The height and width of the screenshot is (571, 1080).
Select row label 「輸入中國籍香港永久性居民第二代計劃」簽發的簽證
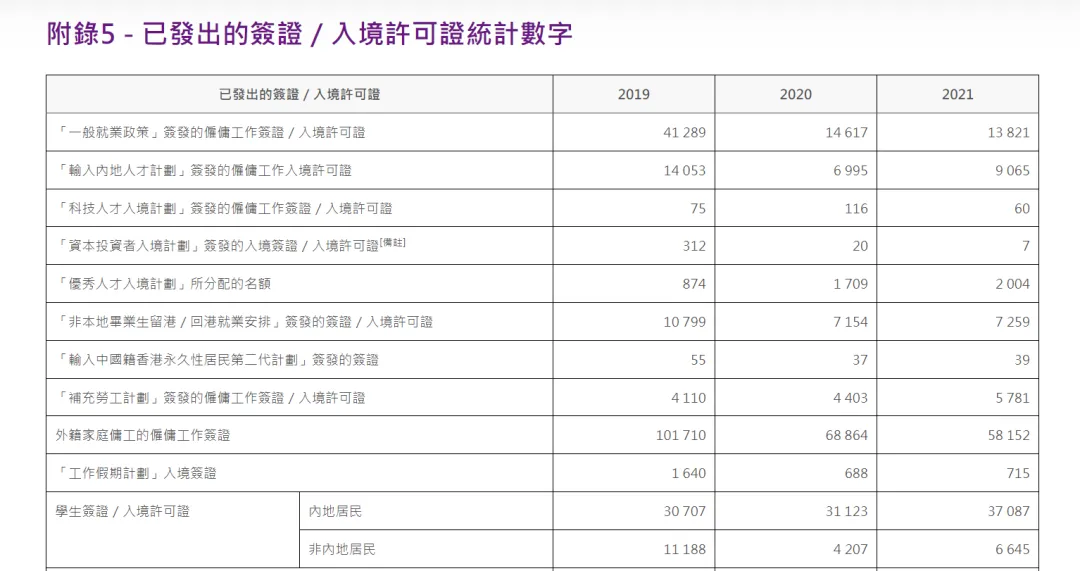tap(217, 360)
